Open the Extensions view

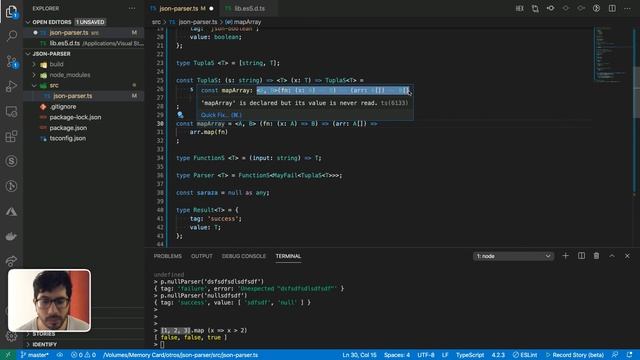point(11,136)
